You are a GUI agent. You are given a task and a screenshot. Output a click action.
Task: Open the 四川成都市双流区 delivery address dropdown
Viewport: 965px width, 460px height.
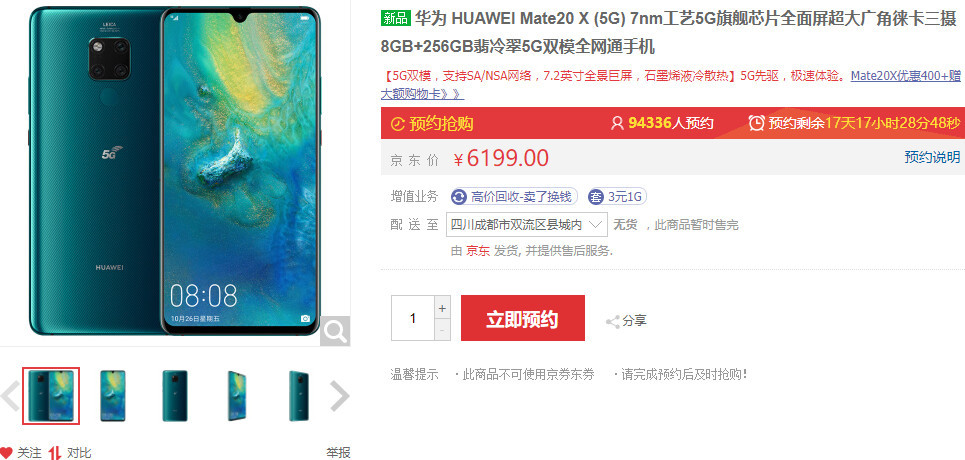click(527, 225)
